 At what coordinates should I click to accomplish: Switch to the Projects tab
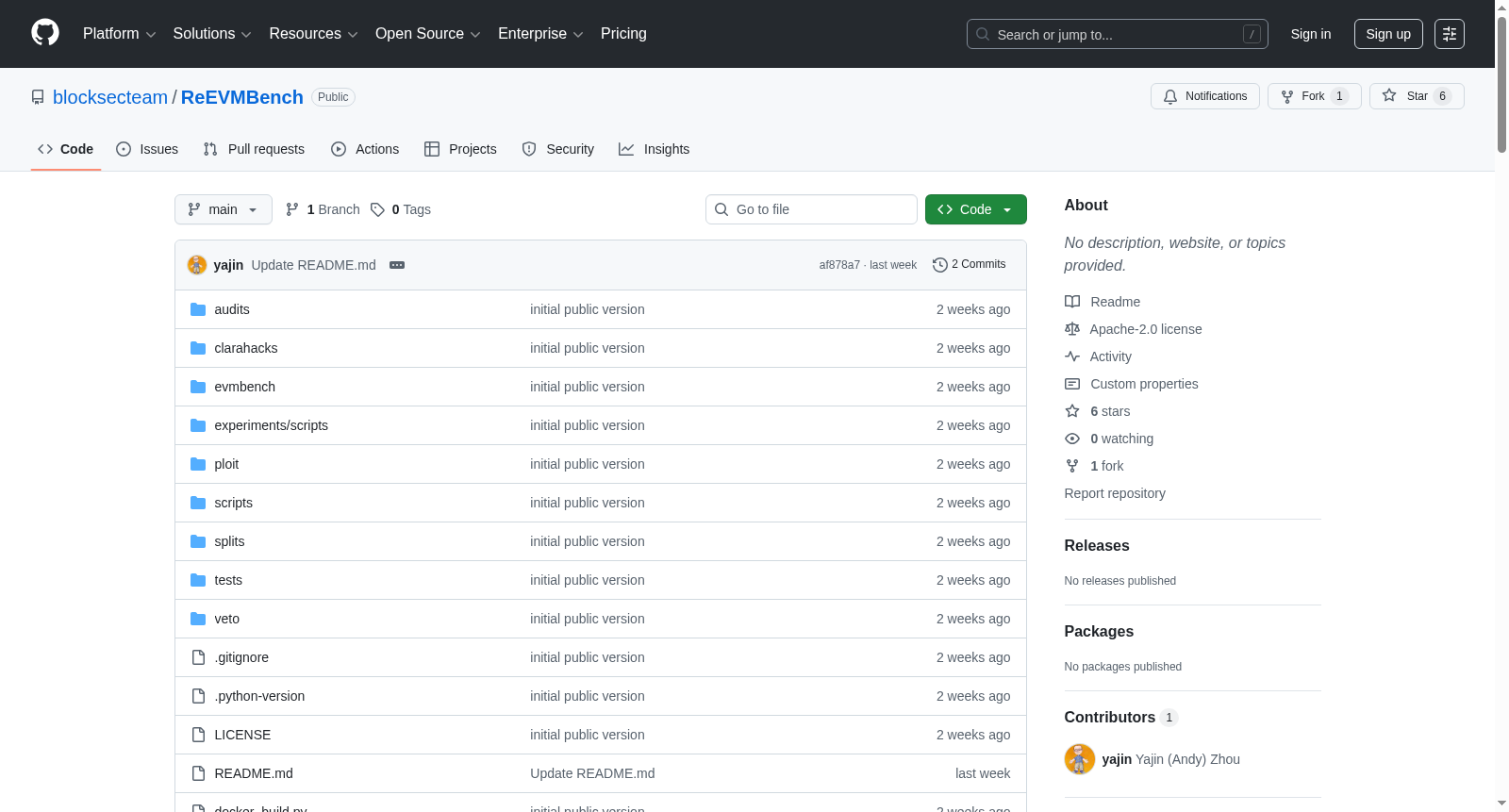coord(460,149)
